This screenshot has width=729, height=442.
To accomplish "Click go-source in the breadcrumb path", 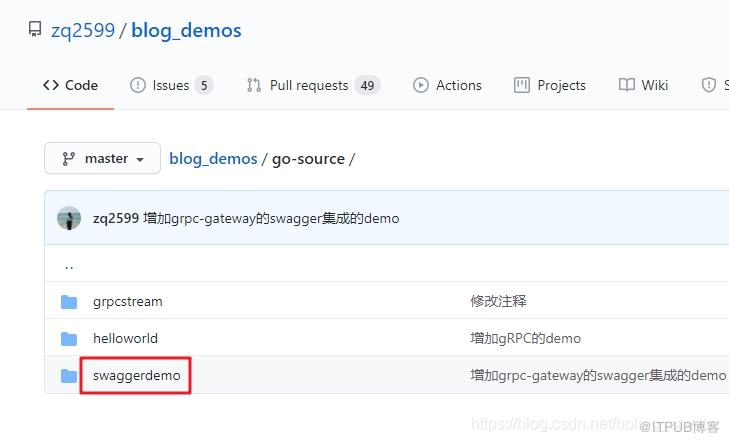I will pos(308,159).
